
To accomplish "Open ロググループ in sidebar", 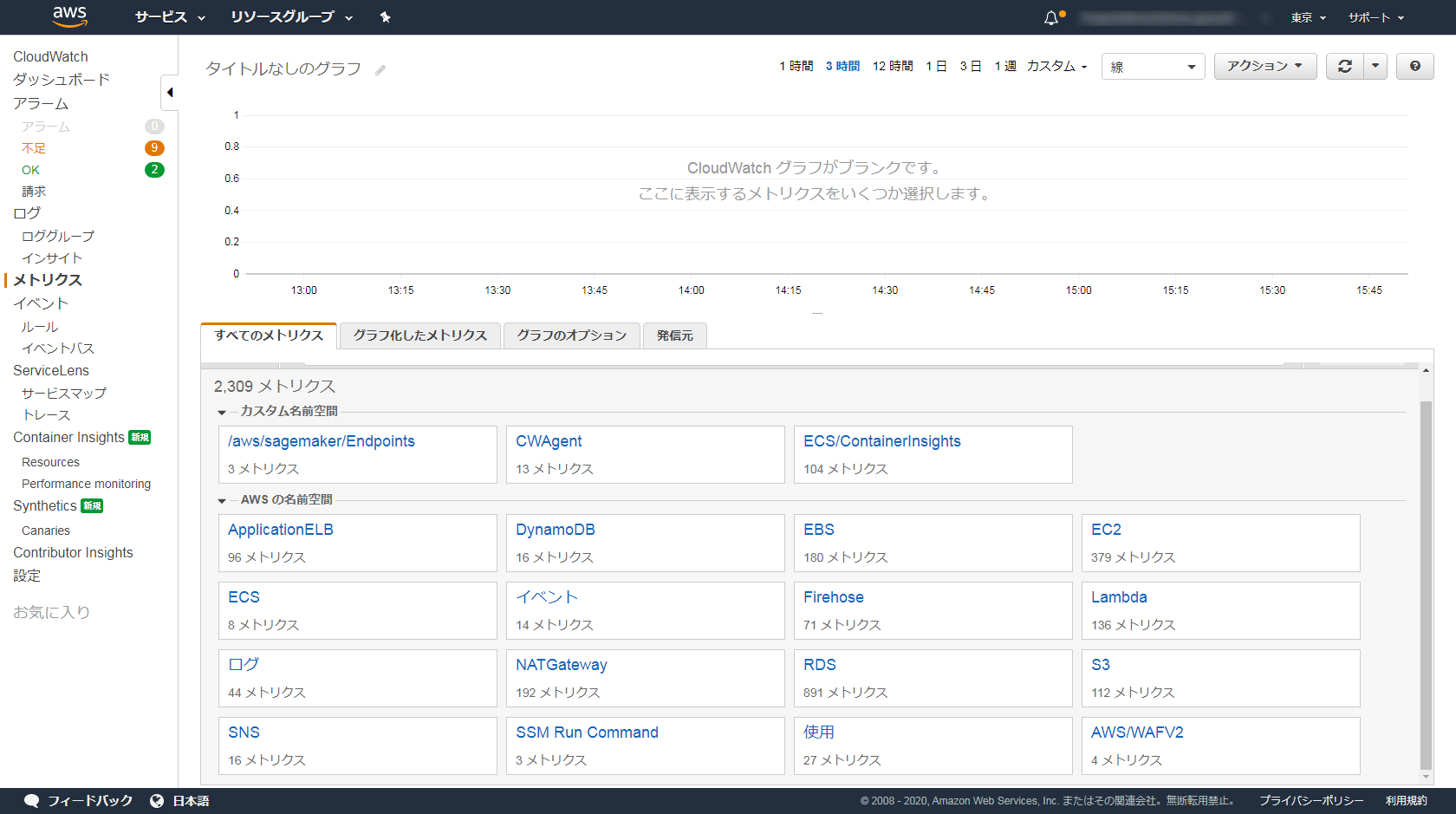I will (58, 236).
